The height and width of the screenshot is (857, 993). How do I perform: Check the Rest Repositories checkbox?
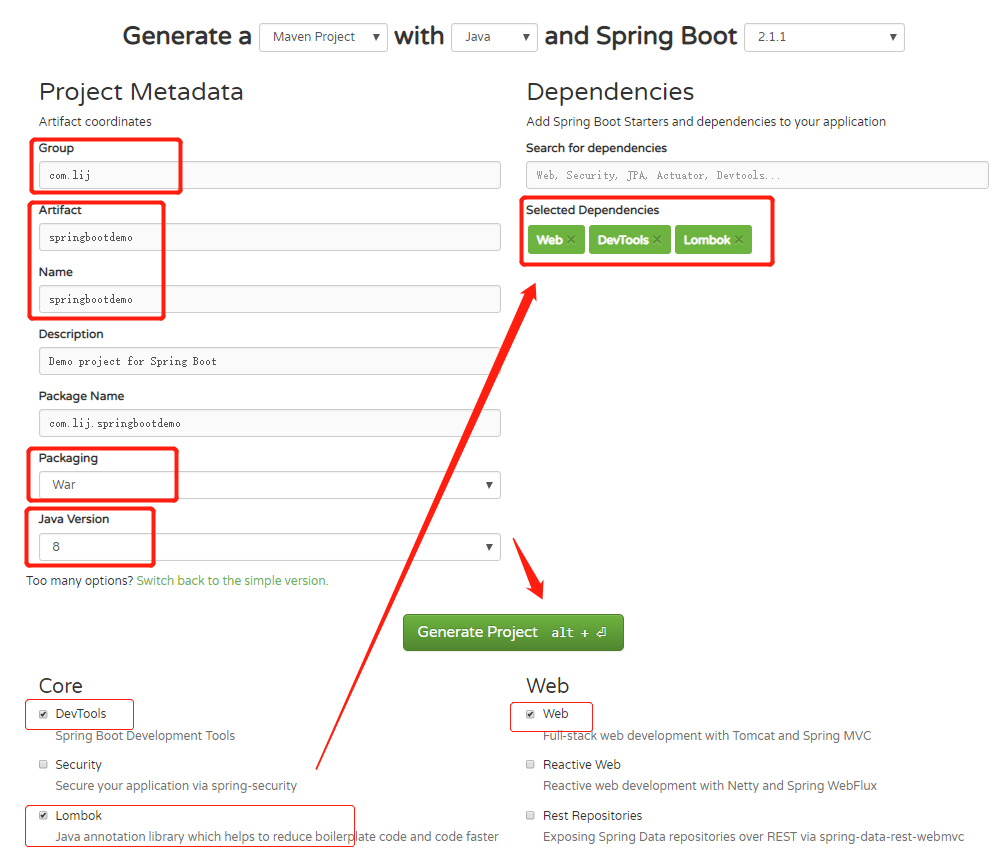[x=530, y=815]
